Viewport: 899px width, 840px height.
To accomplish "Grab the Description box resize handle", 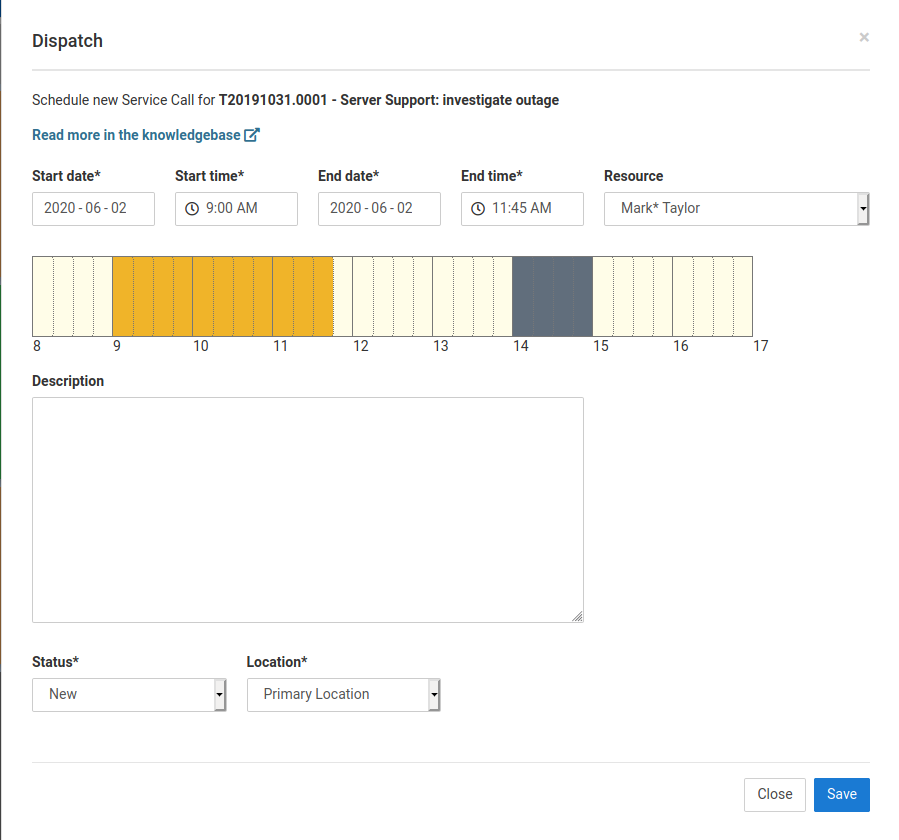I will click(577, 616).
